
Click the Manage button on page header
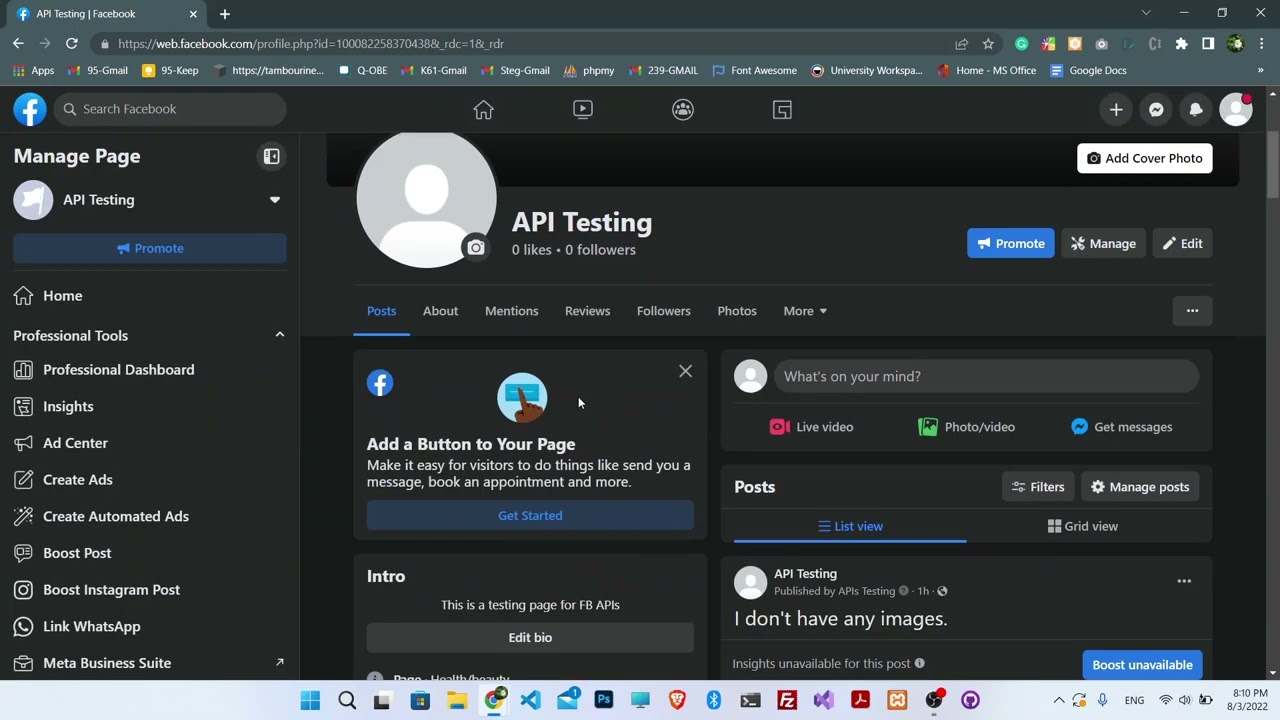[1103, 243]
